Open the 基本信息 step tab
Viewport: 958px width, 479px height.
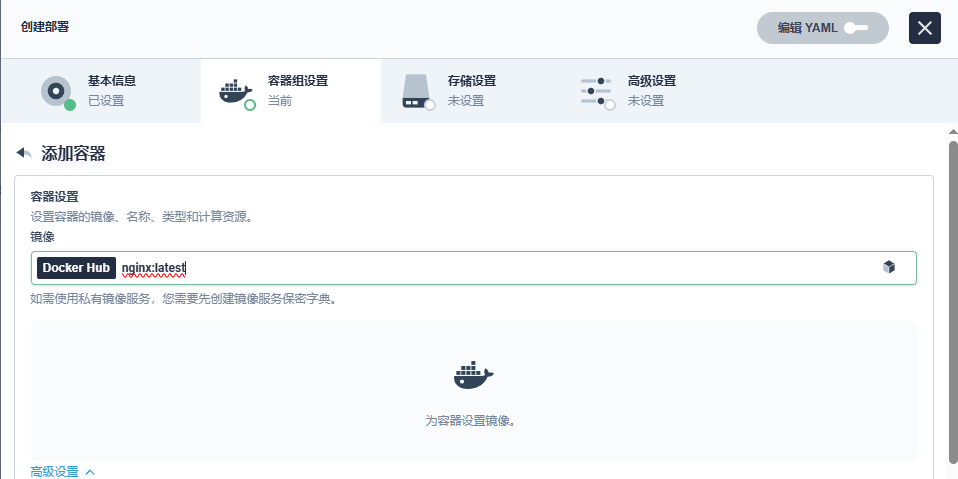101,91
